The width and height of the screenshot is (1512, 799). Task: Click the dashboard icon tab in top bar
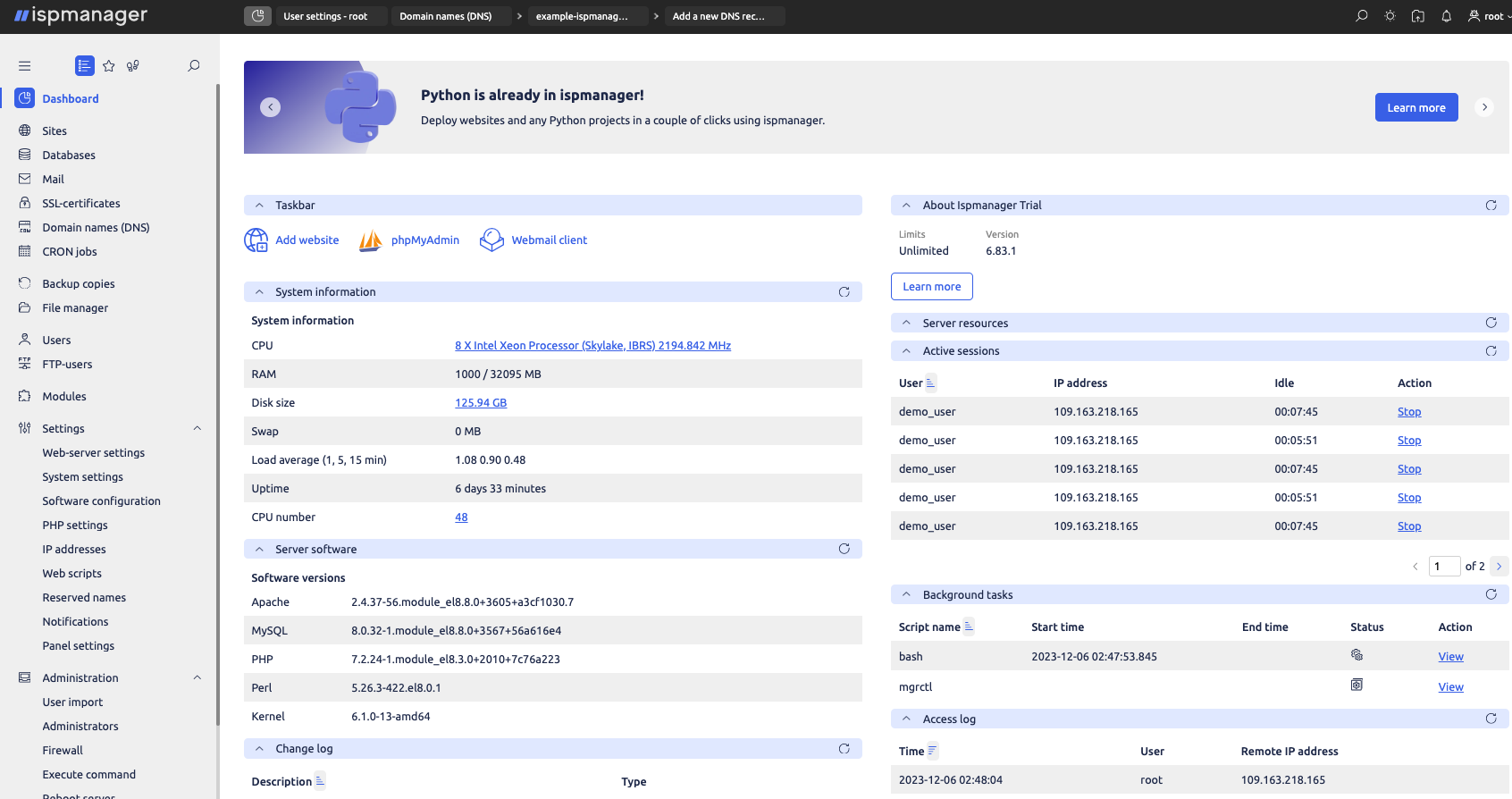257,16
